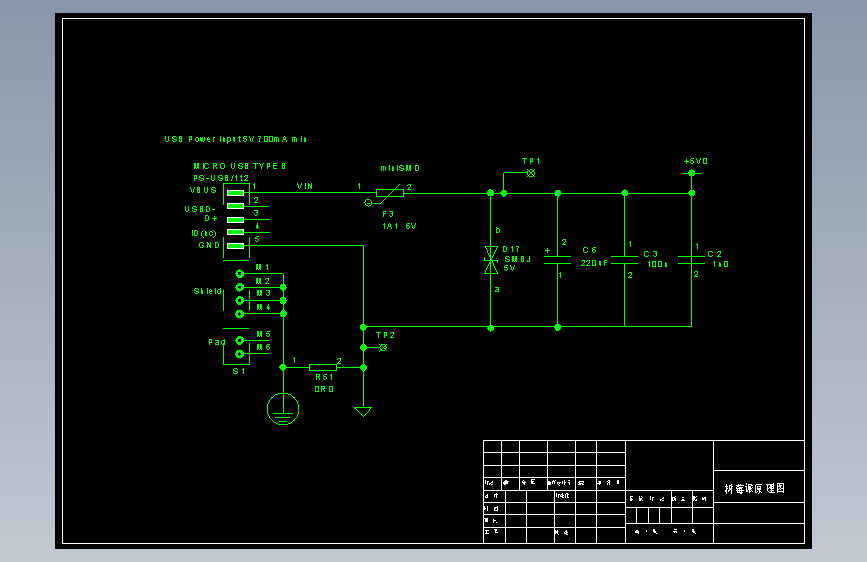Select the +5VD net label
Image resolution: width=867 pixels, height=562 pixels.
pyautogui.click(x=696, y=161)
